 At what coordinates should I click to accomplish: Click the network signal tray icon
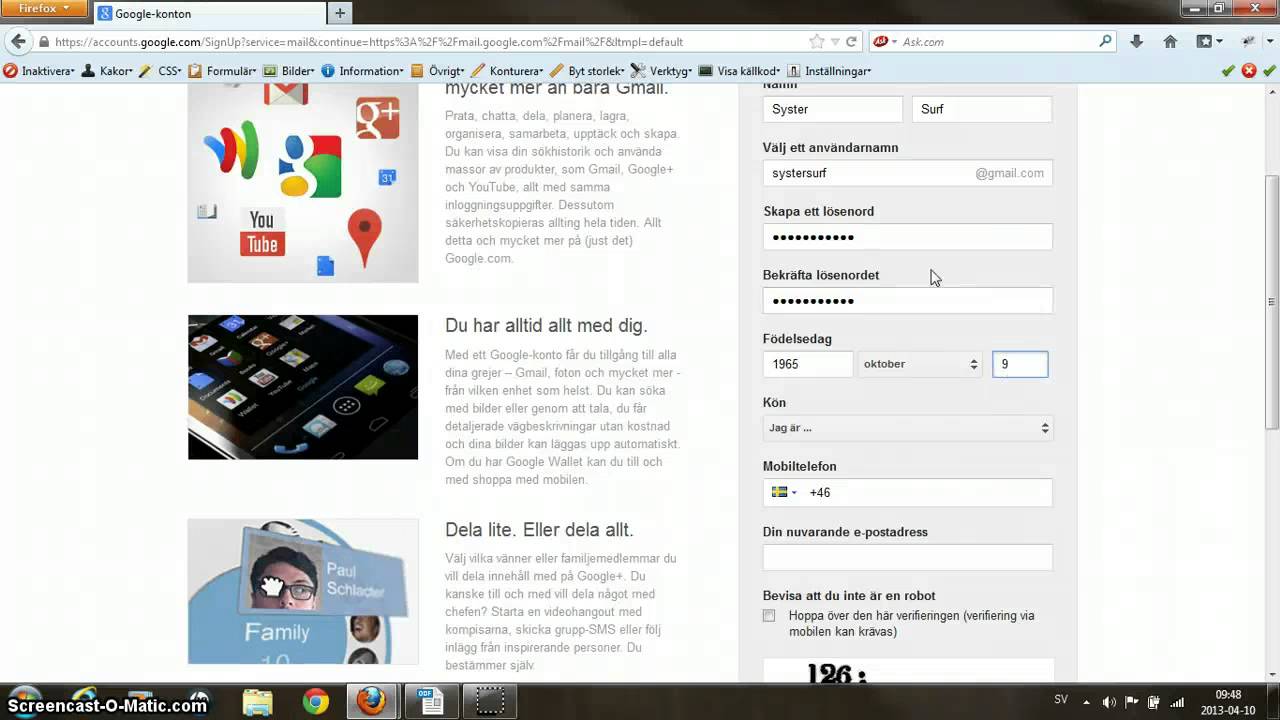click(1178, 702)
